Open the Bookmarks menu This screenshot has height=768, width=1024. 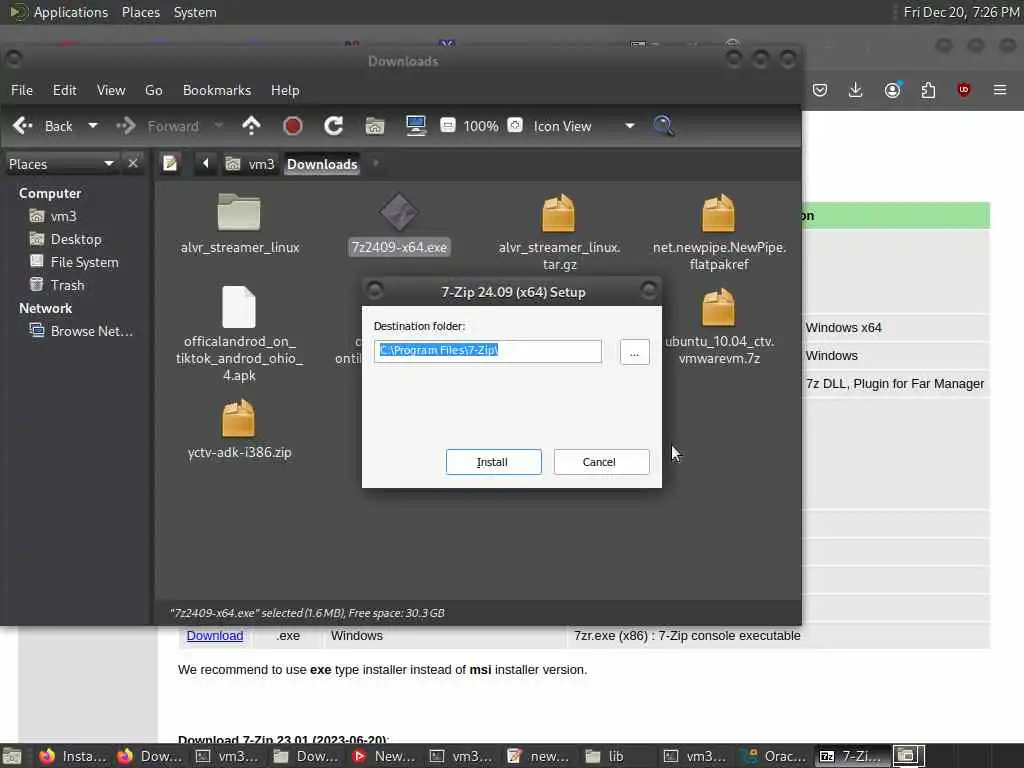(217, 90)
